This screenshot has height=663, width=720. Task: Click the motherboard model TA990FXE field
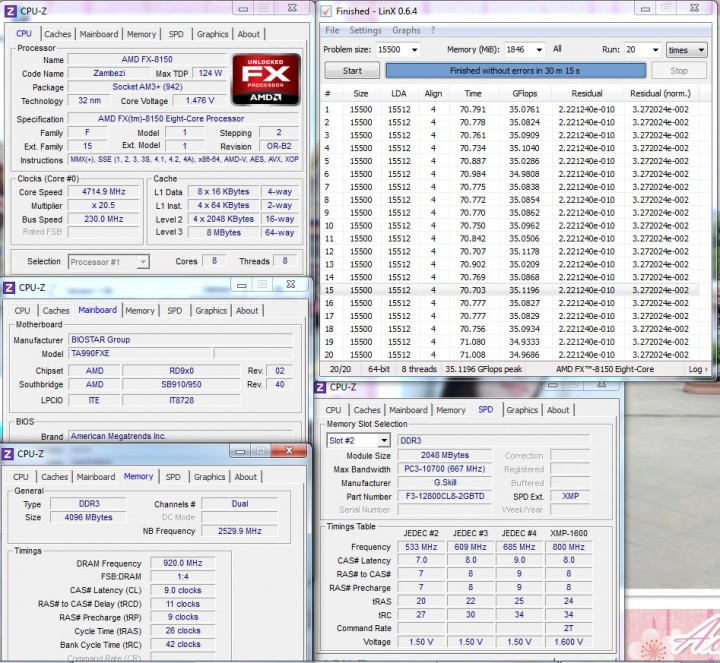tap(140, 353)
